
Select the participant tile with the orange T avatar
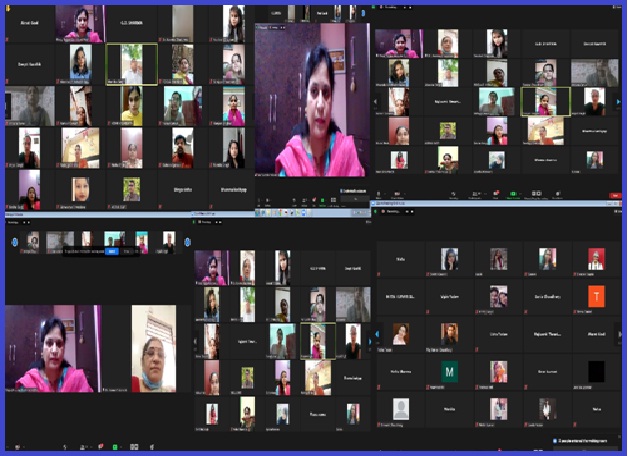coord(596,296)
